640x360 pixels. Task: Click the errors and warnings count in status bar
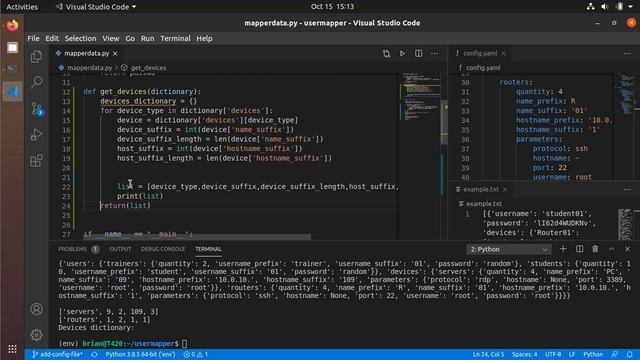tap(196, 354)
